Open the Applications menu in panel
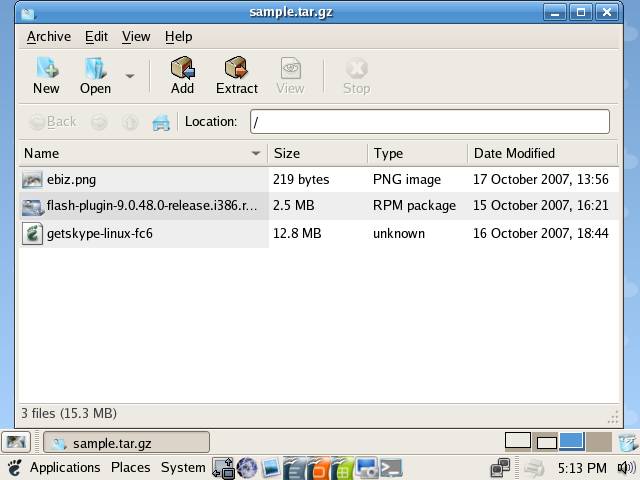The width and height of the screenshot is (640, 480). pos(64,467)
